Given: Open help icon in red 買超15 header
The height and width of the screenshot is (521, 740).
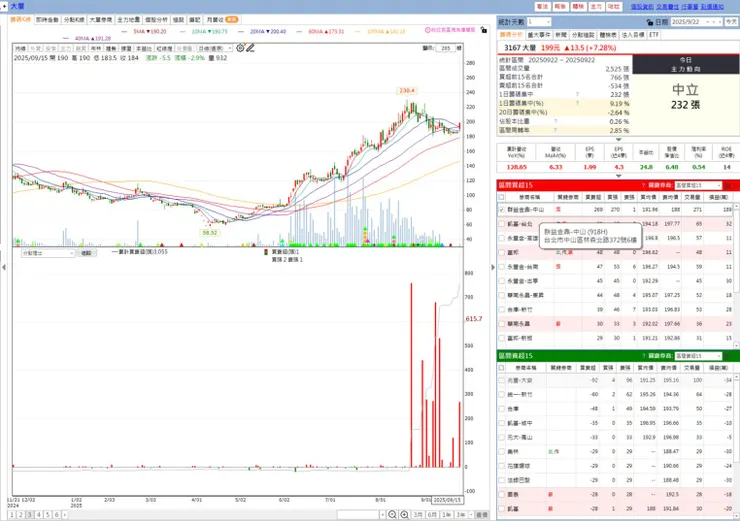Looking at the screenshot, I should point(643,185).
